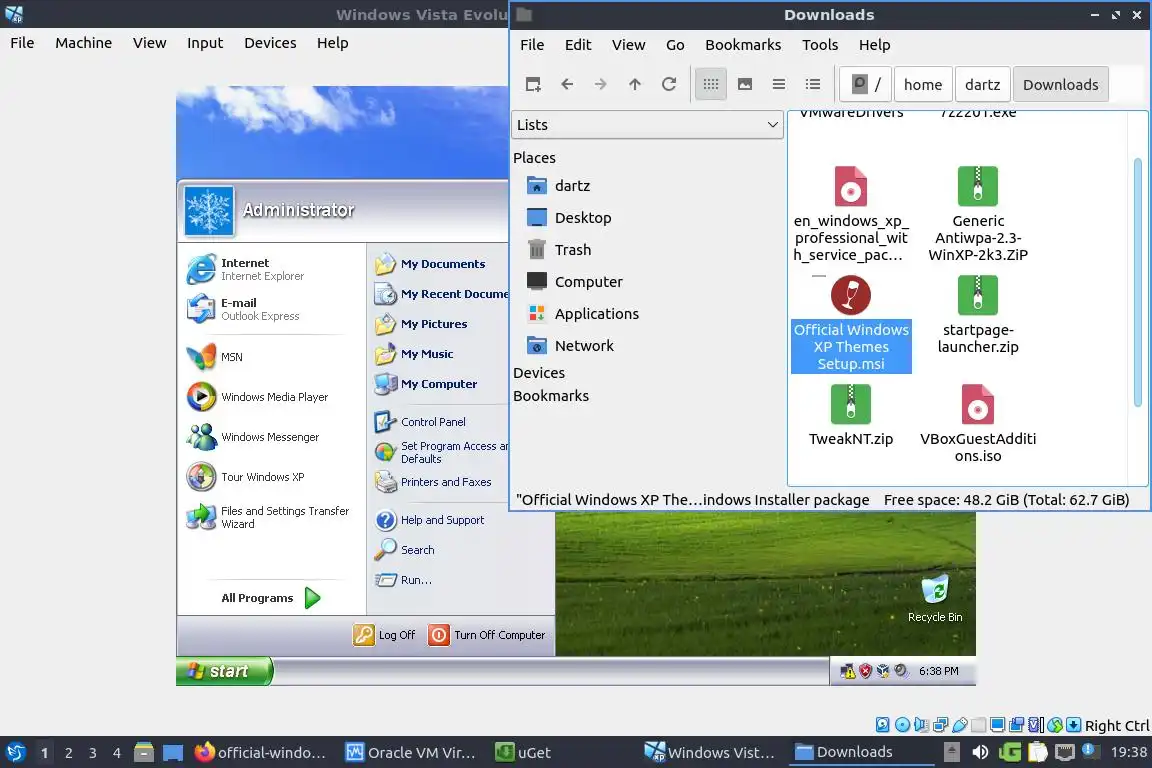The height and width of the screenshot is (768, 1152).
Task: Select TweakNT.zip file
Action: pyautogui.click(x=851, y=415)
